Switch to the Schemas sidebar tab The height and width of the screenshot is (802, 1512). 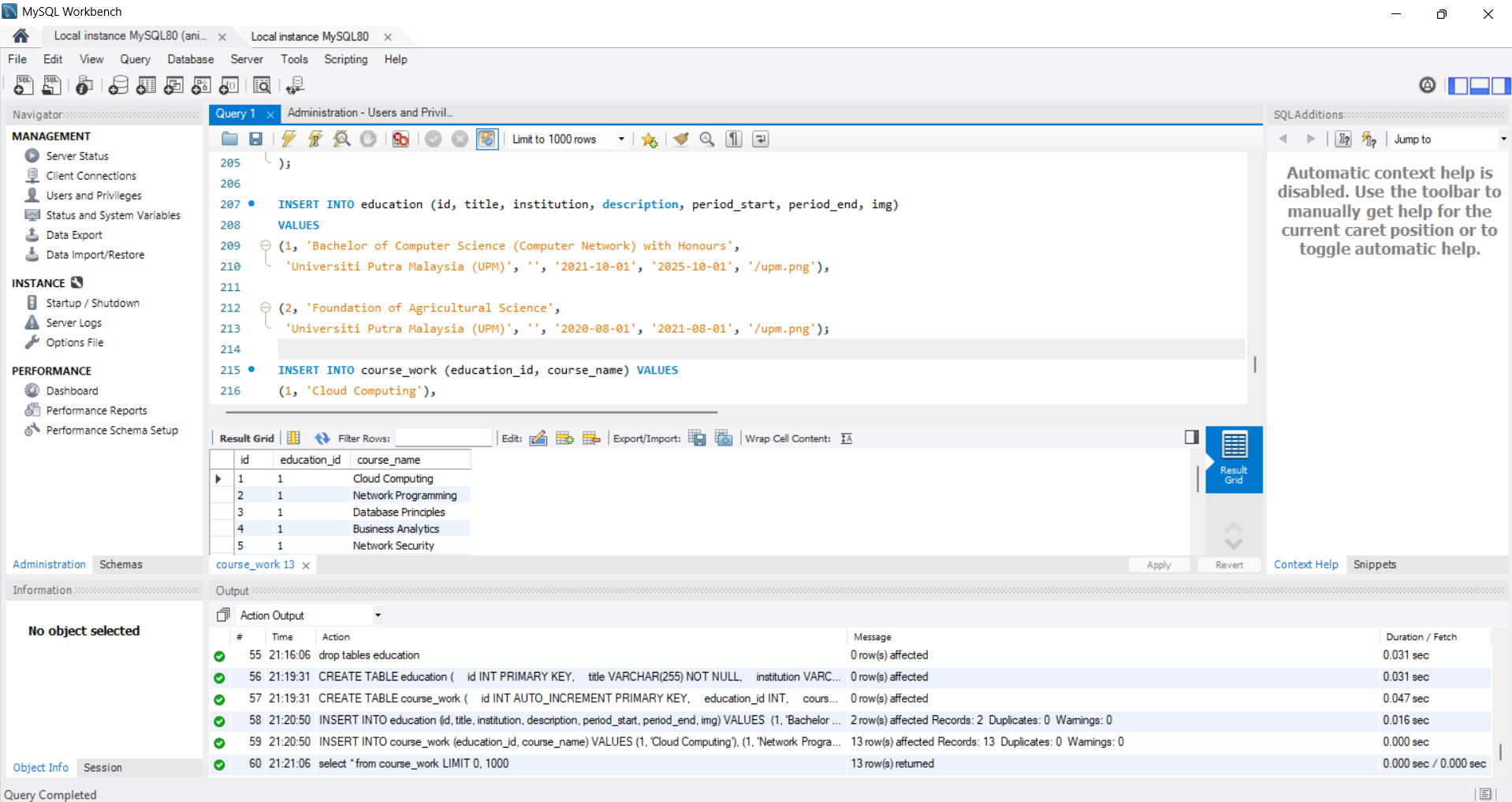[120, 564]
